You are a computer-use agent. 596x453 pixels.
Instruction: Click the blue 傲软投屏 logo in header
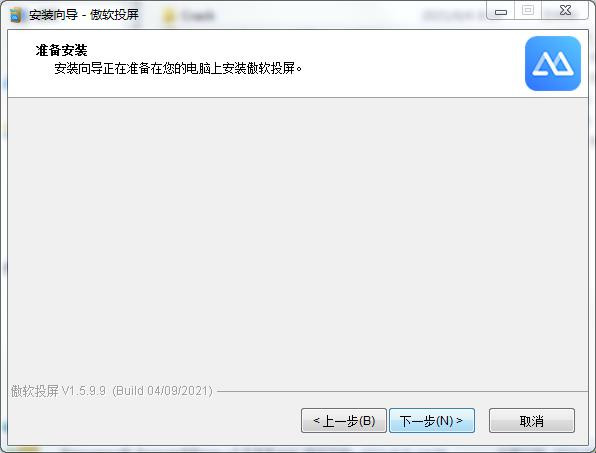click(x=553, y=63)
